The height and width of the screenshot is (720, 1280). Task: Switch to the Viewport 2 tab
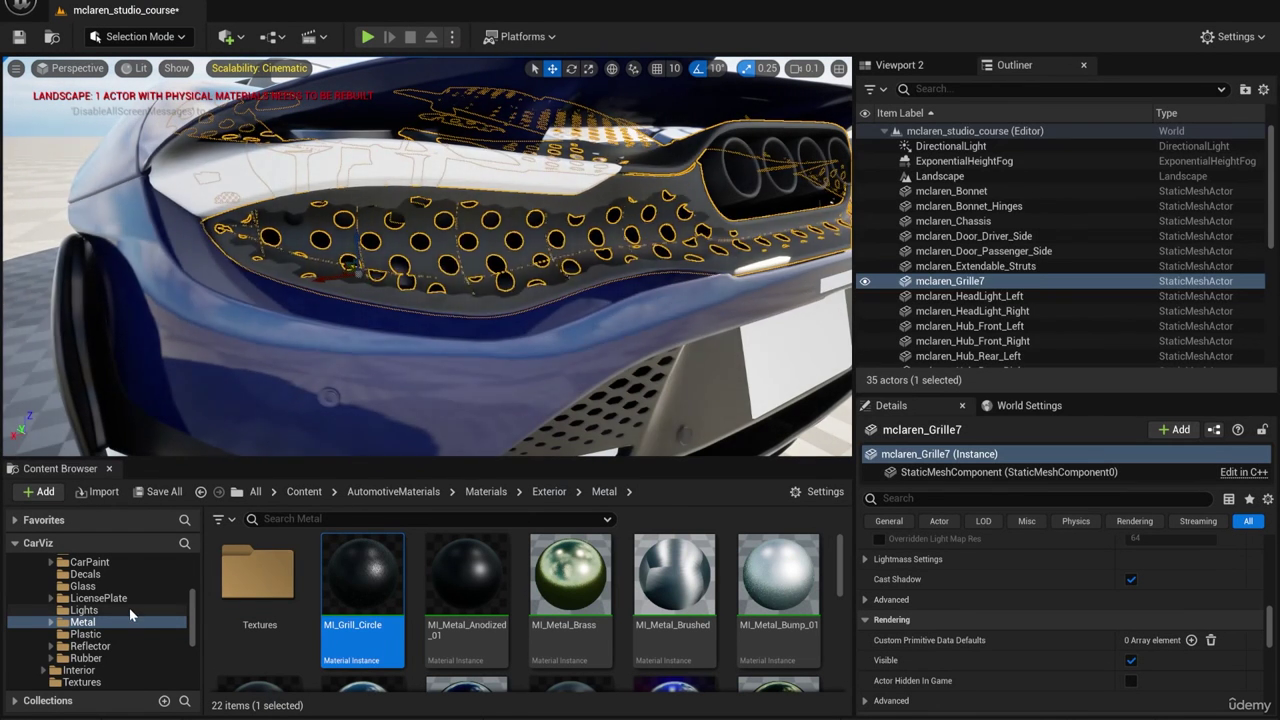(x=899, y=65)
